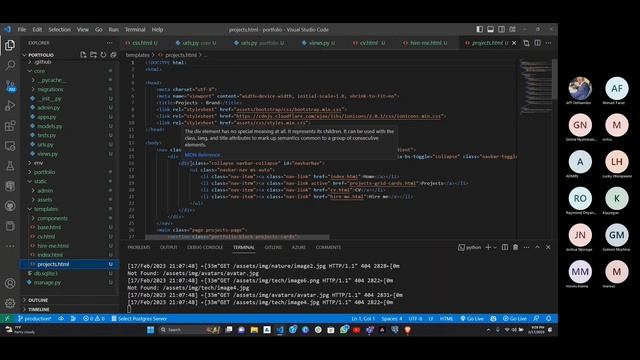Viewport: 640px width, 360px height.
Task: Open MDN Reference link in hover tooltip
Action: (202, 155)
